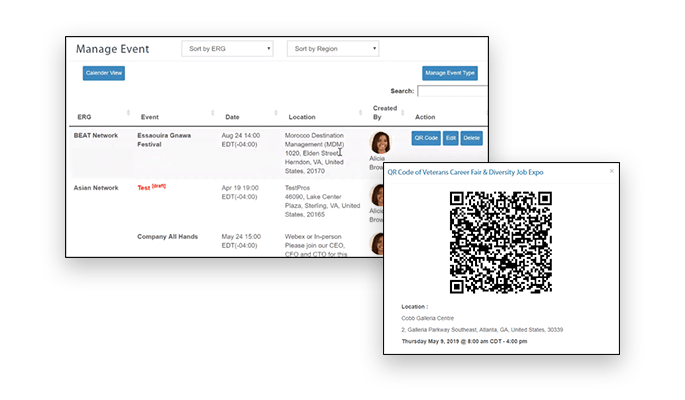This screenshot has width=685, height=400.
Task: Click the QR code image
Action: pyautogui.click(x=501, y=242)
